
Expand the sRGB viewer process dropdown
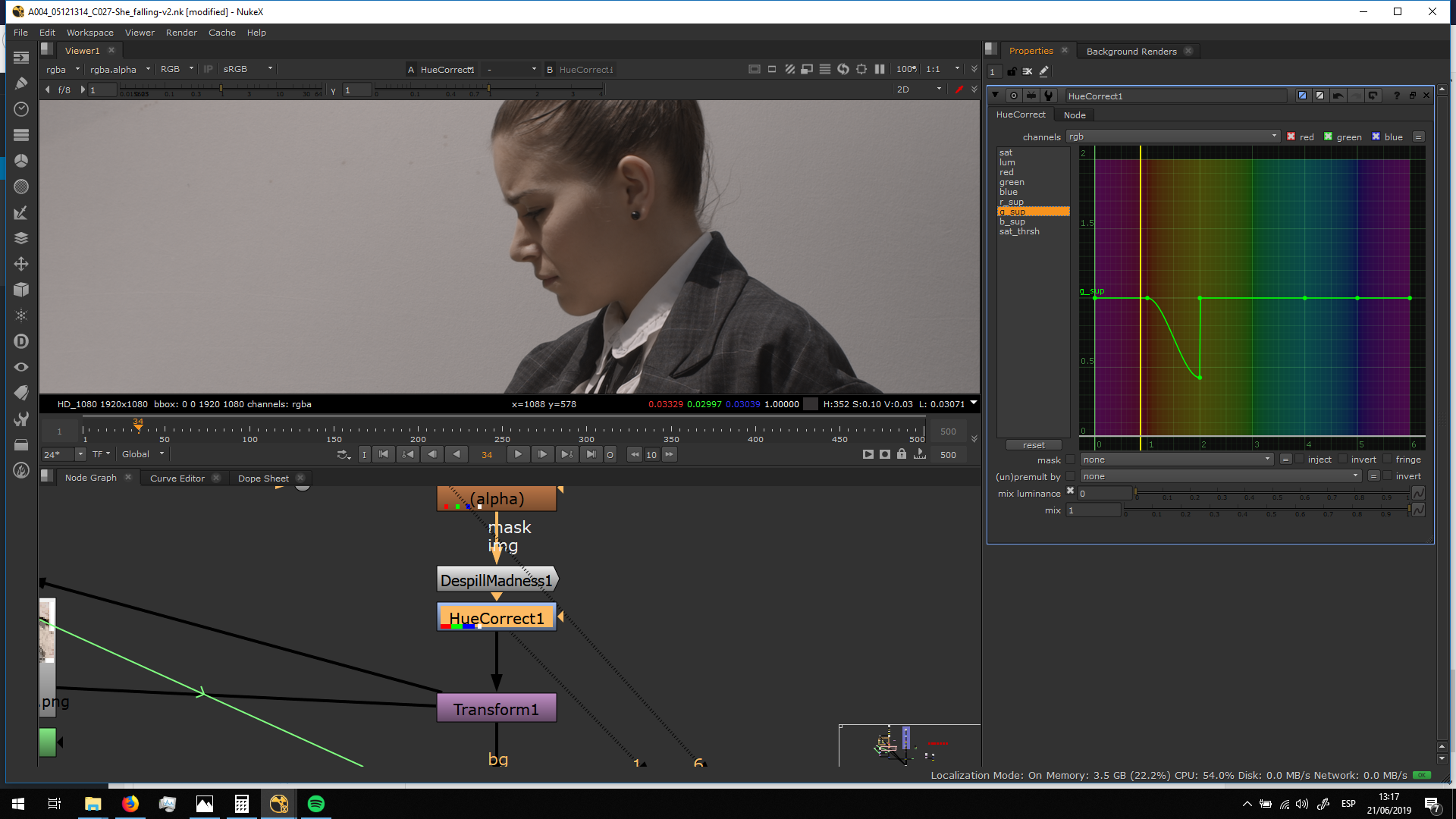click(247, 69)
